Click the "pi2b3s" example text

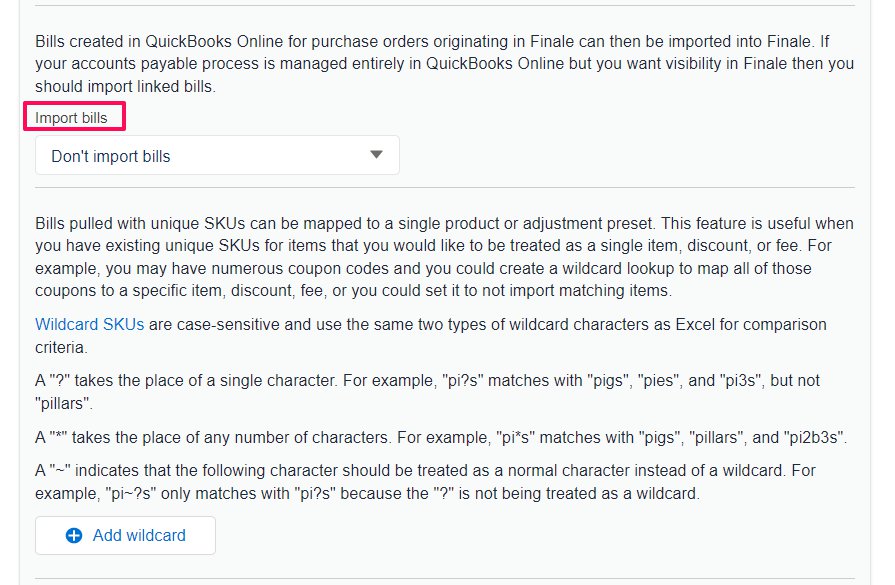(x=815, y=437)
